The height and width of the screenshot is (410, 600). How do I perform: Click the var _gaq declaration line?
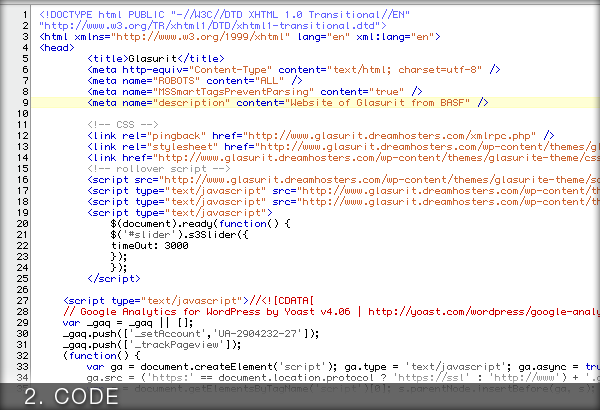click(128, 323)
